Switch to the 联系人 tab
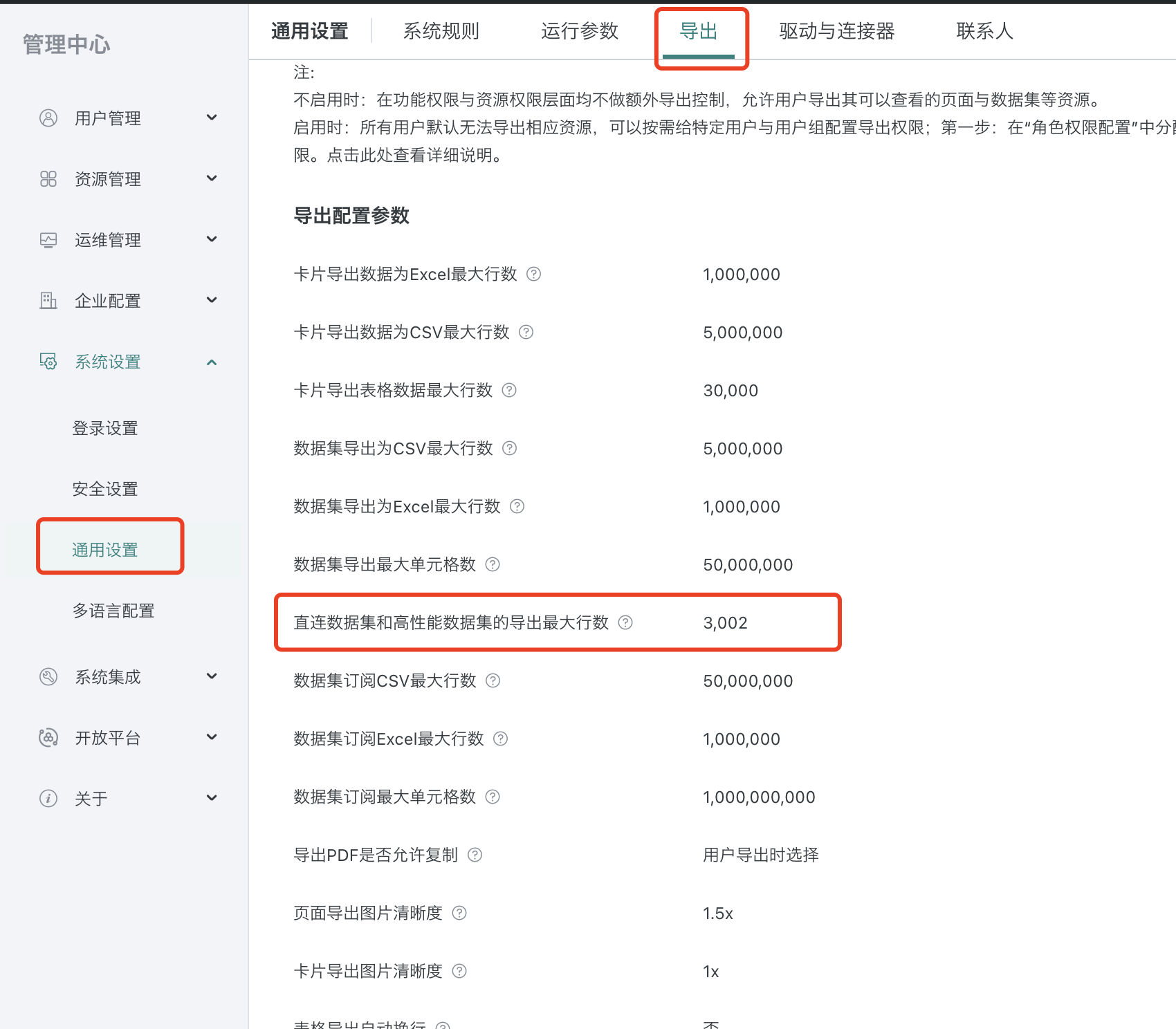This screenshot has height=1029, width=1176. coord(984,31)
